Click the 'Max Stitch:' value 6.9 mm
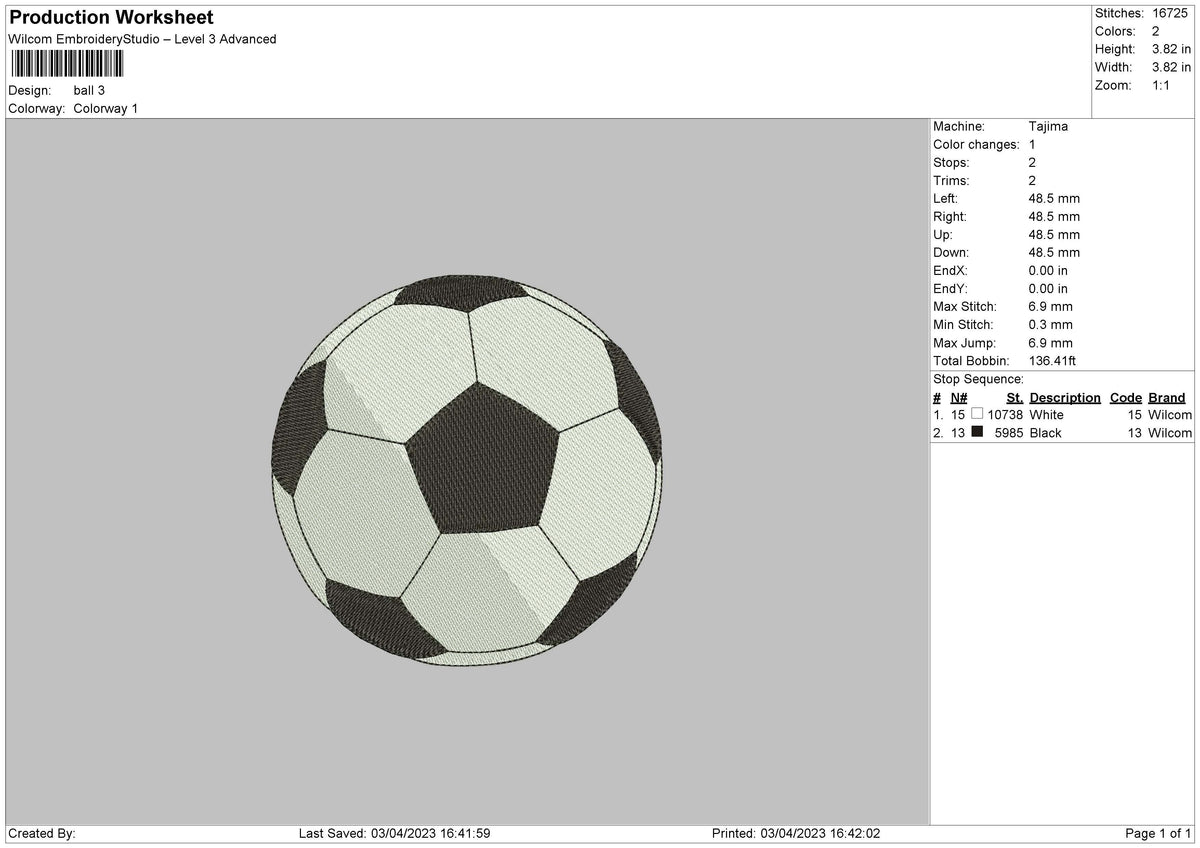The image size is (1200, 848). tap(1050, 306)
